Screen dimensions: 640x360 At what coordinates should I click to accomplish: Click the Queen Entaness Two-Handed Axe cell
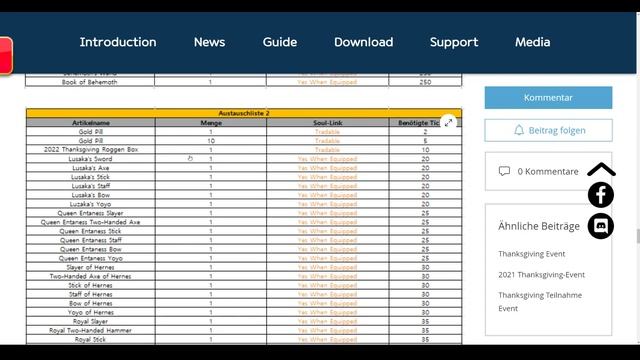pos(91,222)
